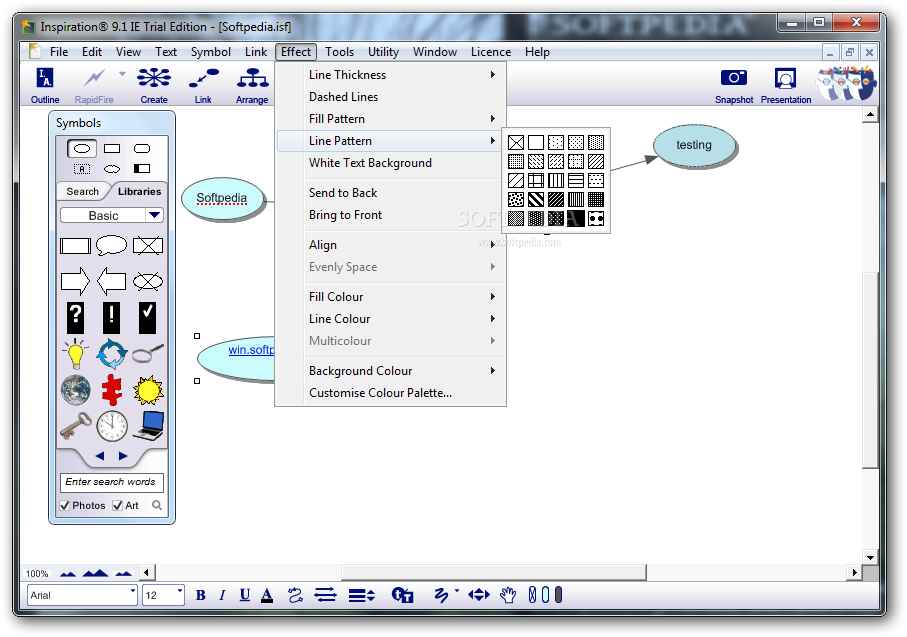Pick the plain white line pattern swatch
The image size is (907, 637).
point(536,142)
